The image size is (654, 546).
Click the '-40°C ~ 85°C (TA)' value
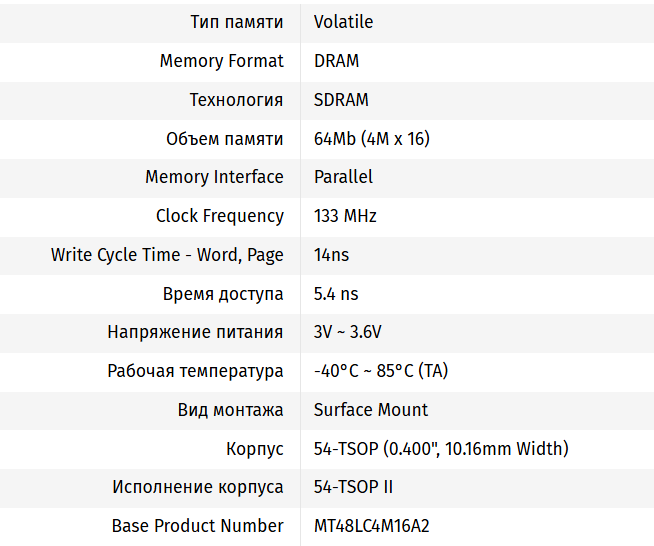click(x=380, y=371)
